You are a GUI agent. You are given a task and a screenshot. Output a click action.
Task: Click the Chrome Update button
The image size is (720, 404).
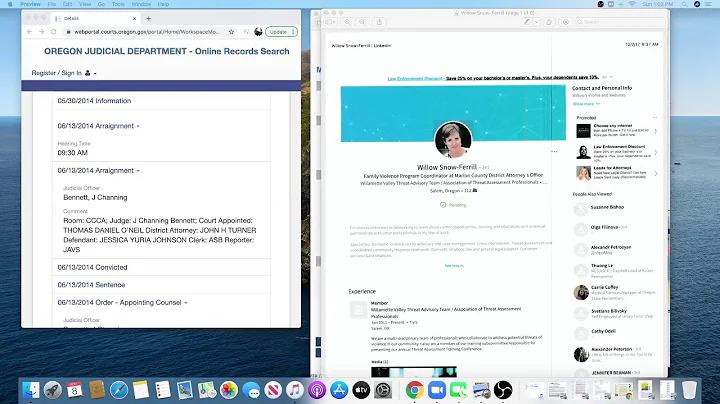(281, 32)
